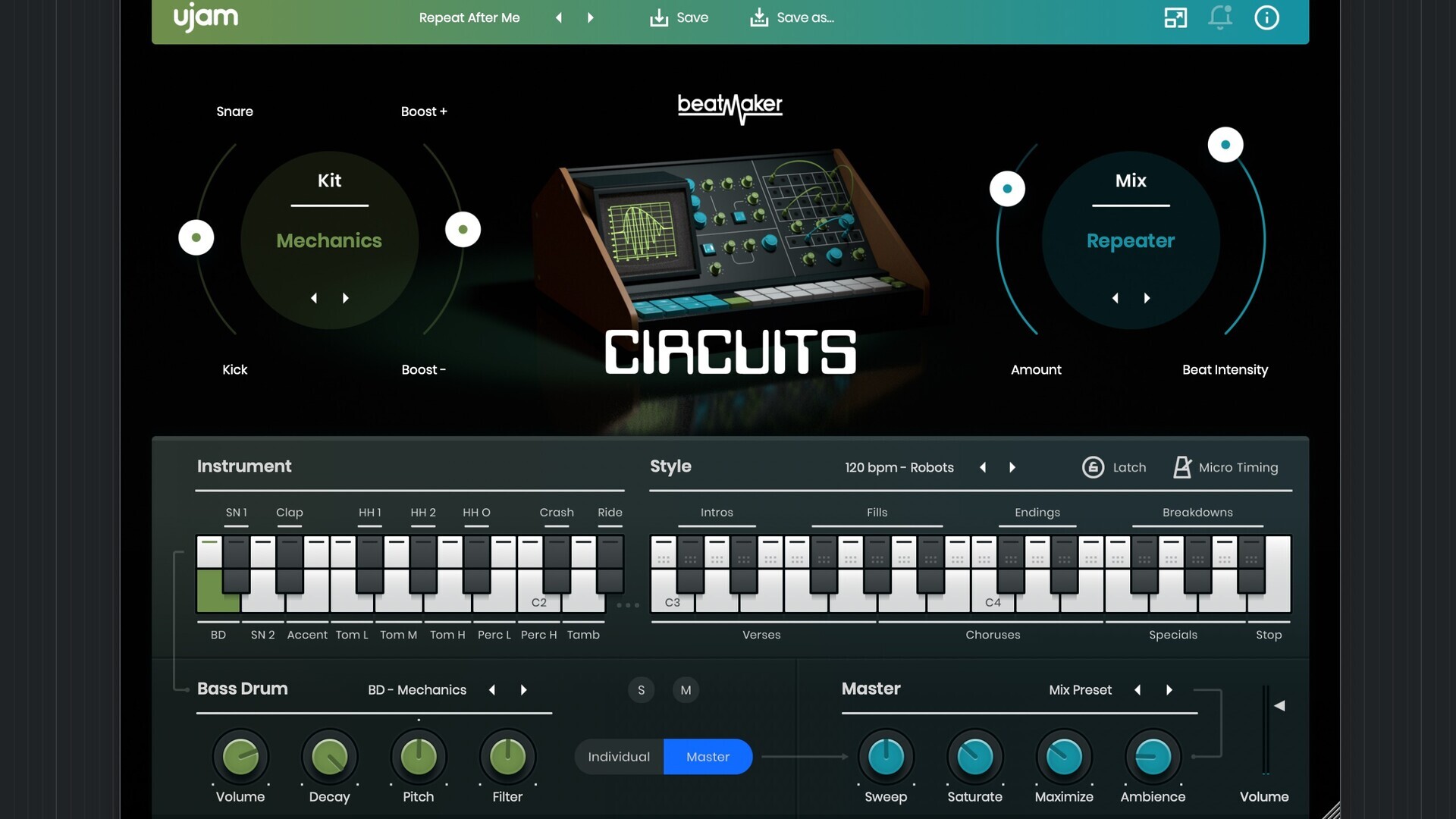
Task: Click the beatMaker logo
Action: pyautogui.click(x=730, y=108)
